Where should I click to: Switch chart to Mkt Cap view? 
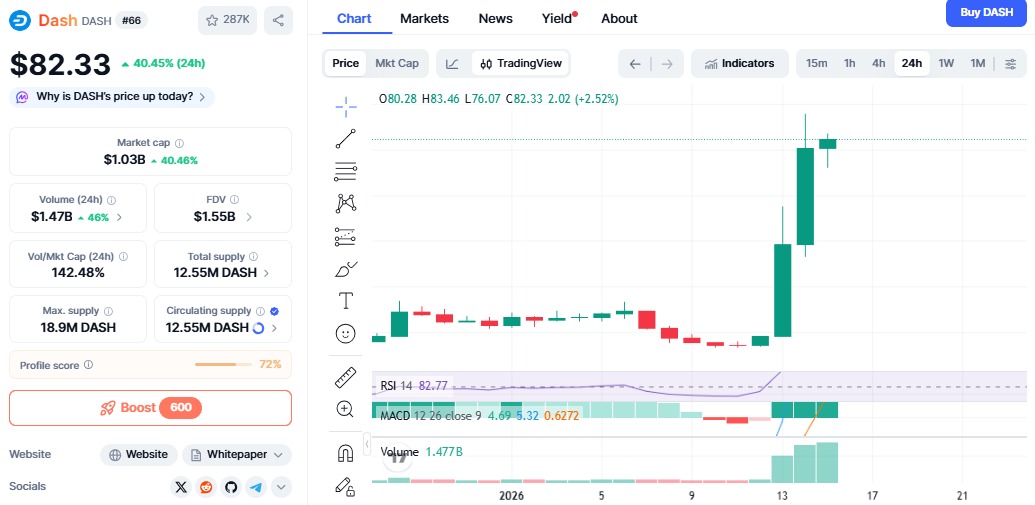point(397,63)
